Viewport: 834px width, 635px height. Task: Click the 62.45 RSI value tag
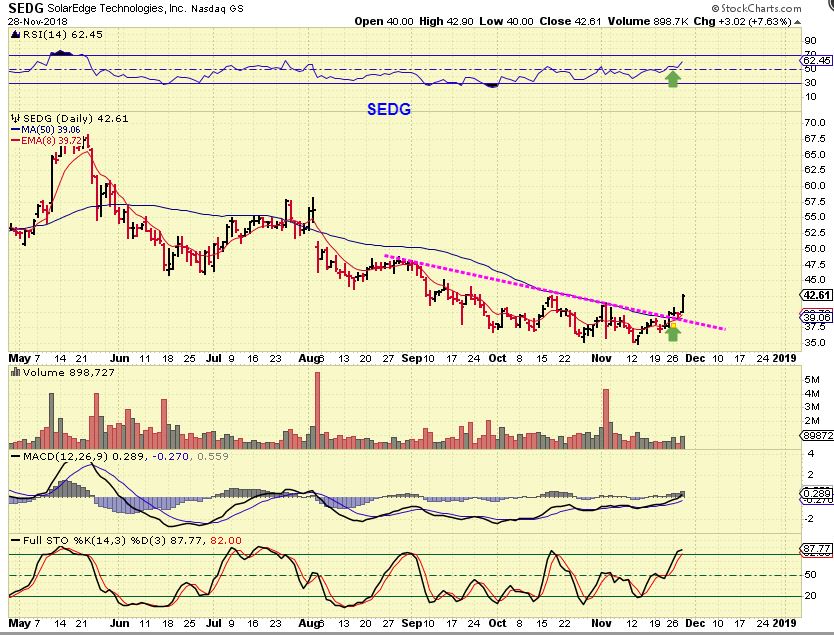coord(816,60)
